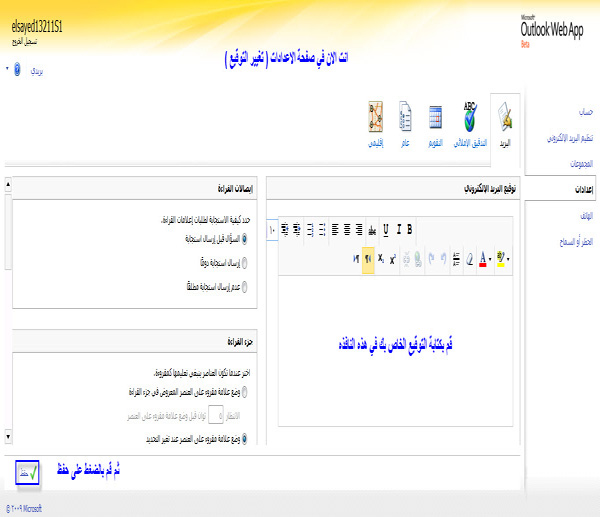Image resolution: width=600 pixels, height=517 pixels.
Task: Select 'ask before sending response' radio option
Action: tap(245, 238)
